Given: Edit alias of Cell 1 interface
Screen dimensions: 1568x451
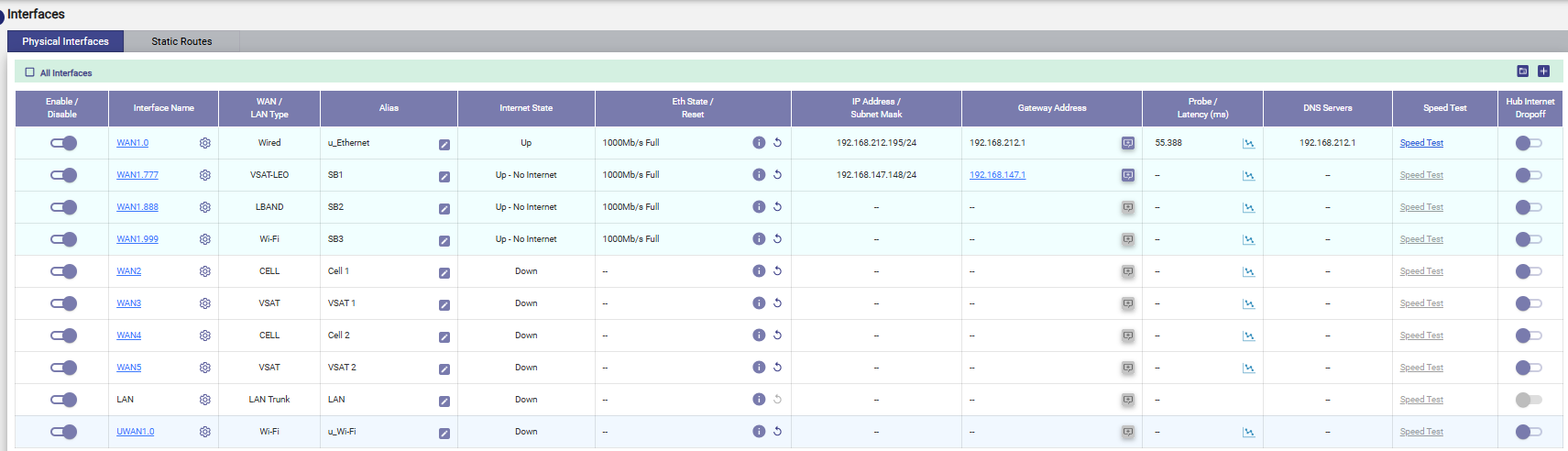Looking at the screenshot, I should (444, 272).
